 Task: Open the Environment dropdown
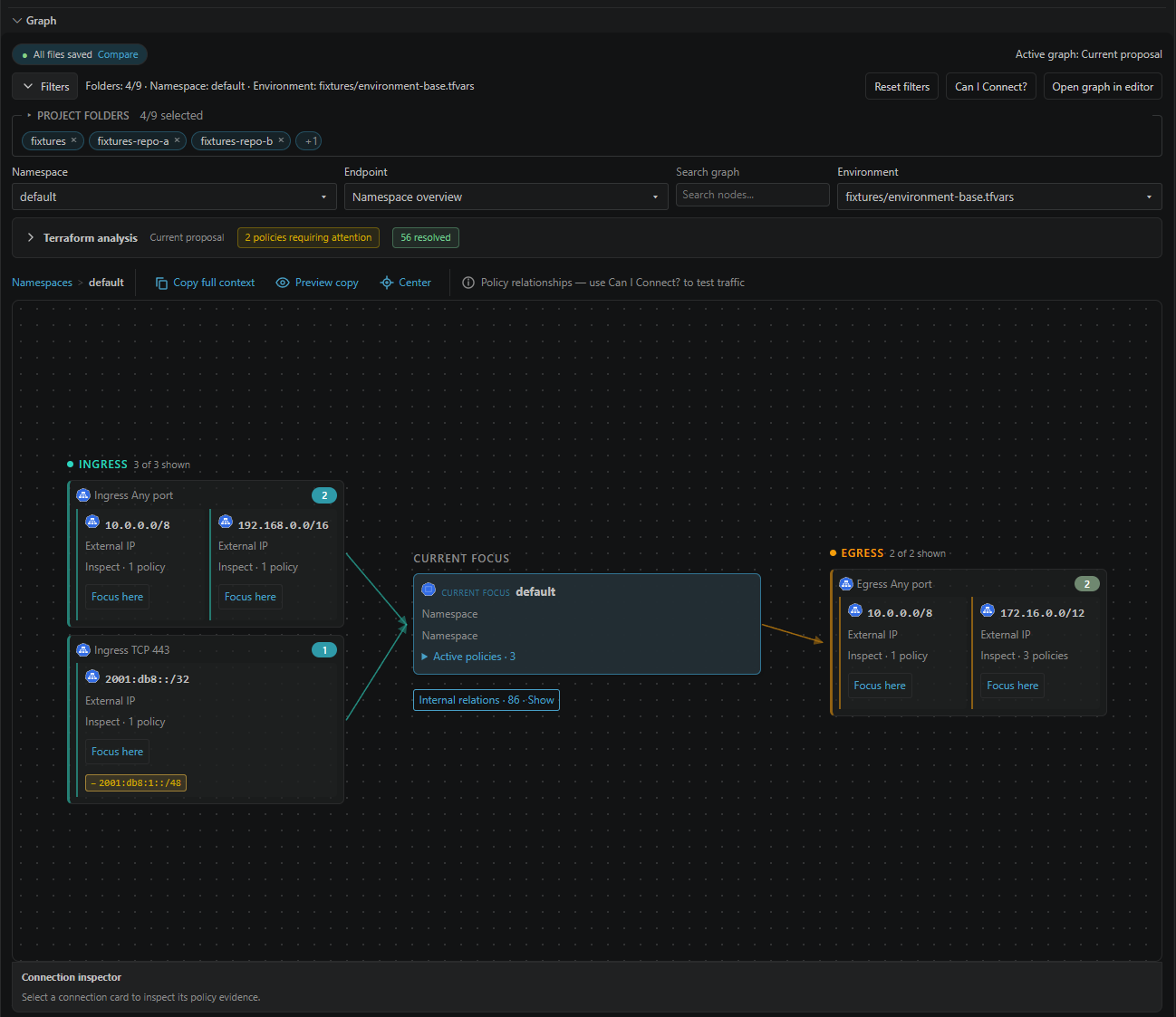click(x=999, y=197)
